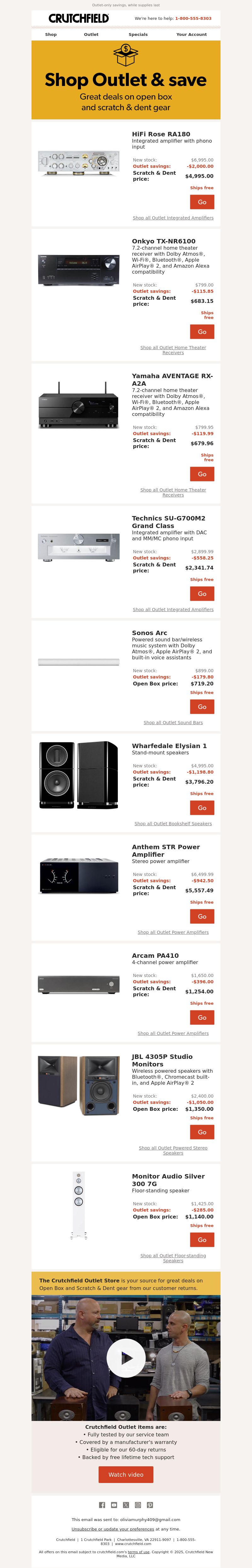Click Go for HiFi Rose RA180
252x1568 pixels.
(202, 202)
